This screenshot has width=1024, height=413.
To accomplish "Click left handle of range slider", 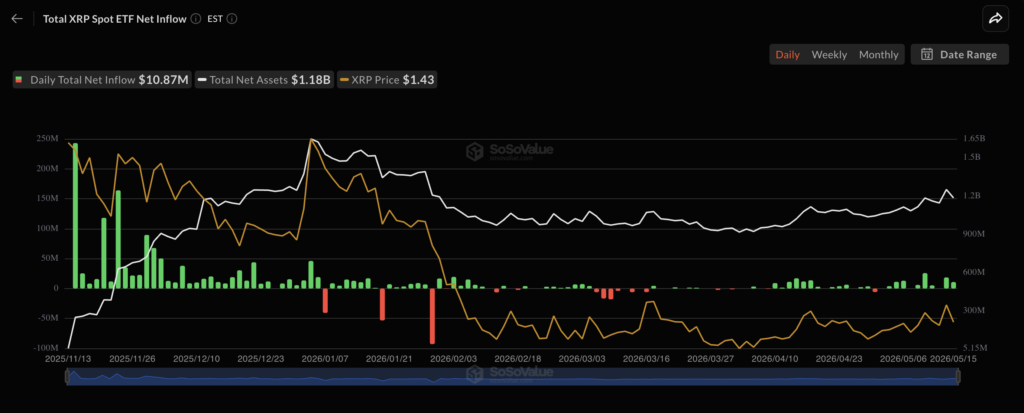I will point(66,376).
